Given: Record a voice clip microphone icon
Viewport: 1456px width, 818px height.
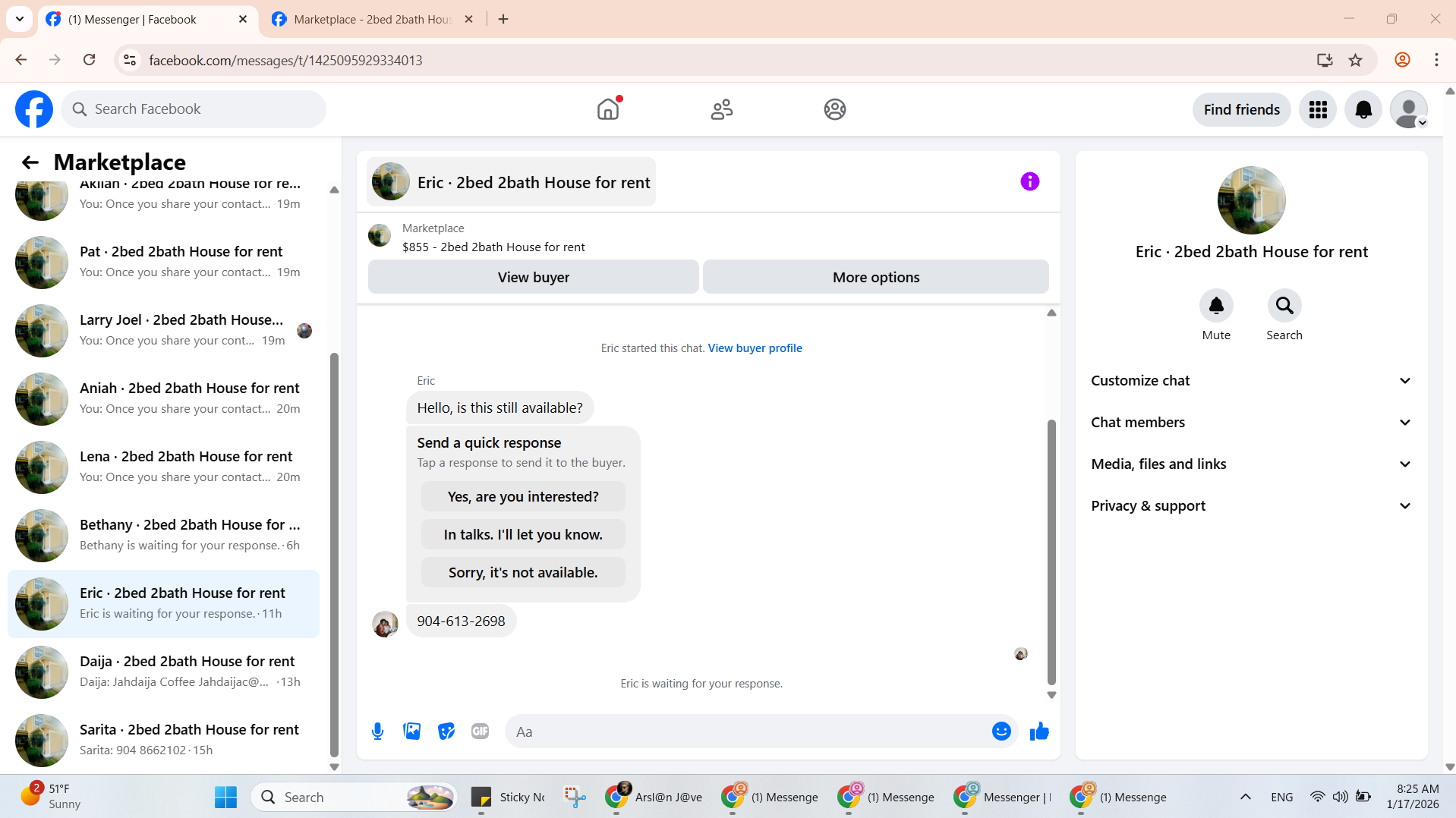Looking at the screenshot, I should coord(377,731).
